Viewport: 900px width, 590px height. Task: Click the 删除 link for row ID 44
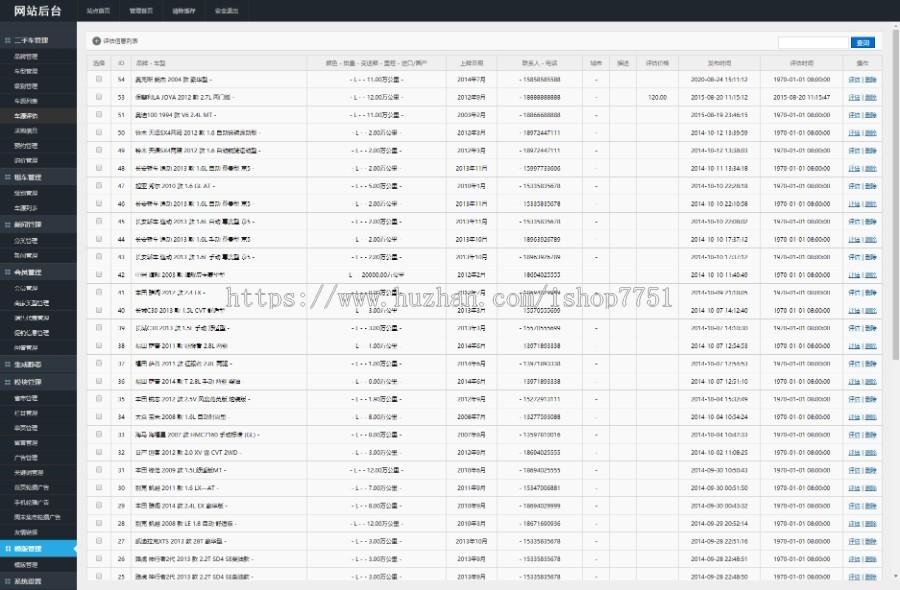[871, 239]
